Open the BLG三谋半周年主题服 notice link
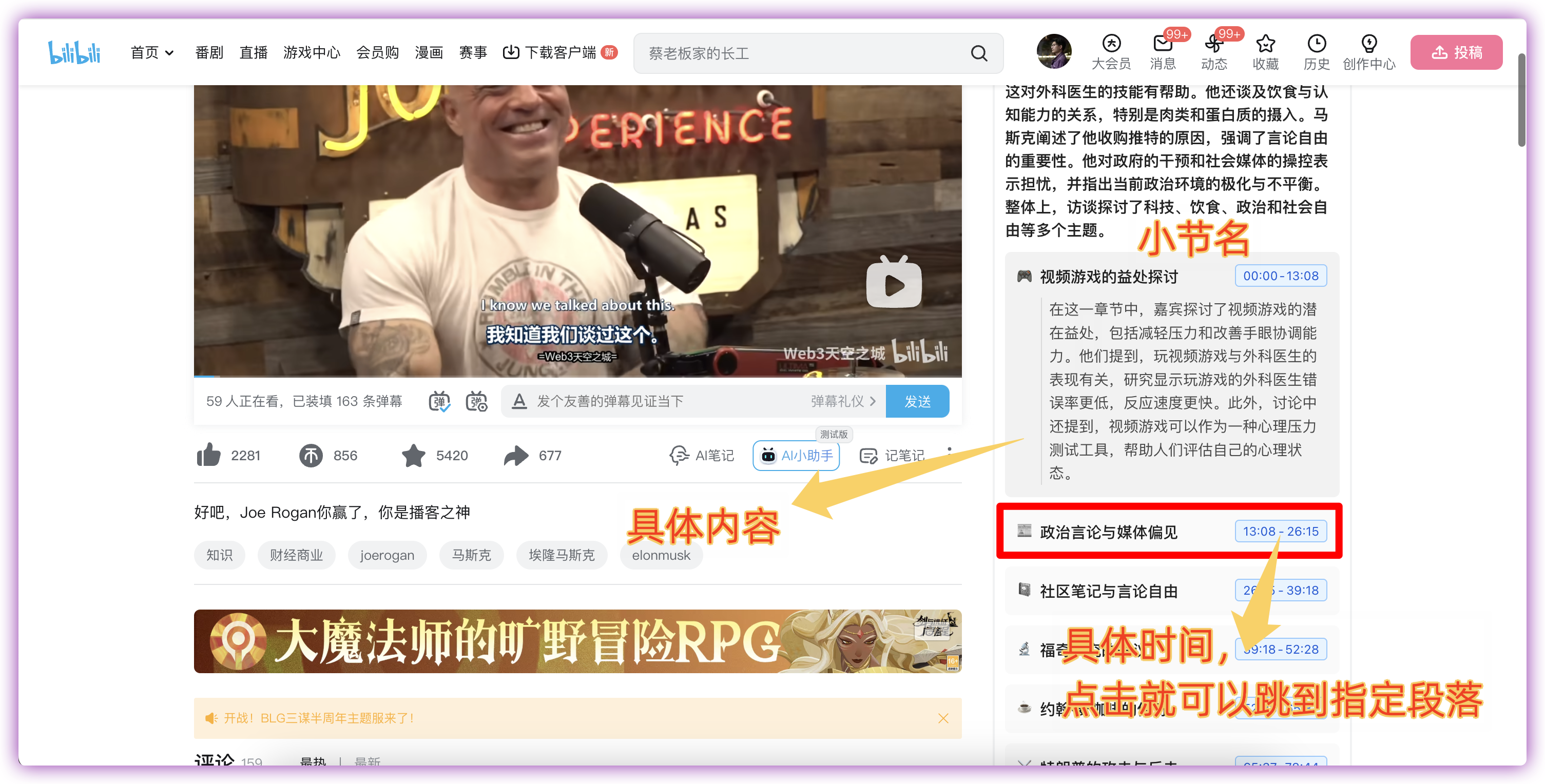The image size is (1545, 784). point(318,718)
